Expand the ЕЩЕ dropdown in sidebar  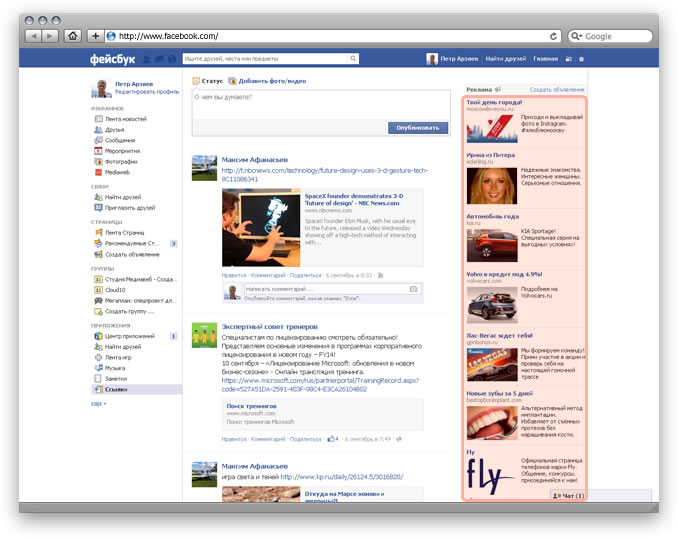(99, 404)
